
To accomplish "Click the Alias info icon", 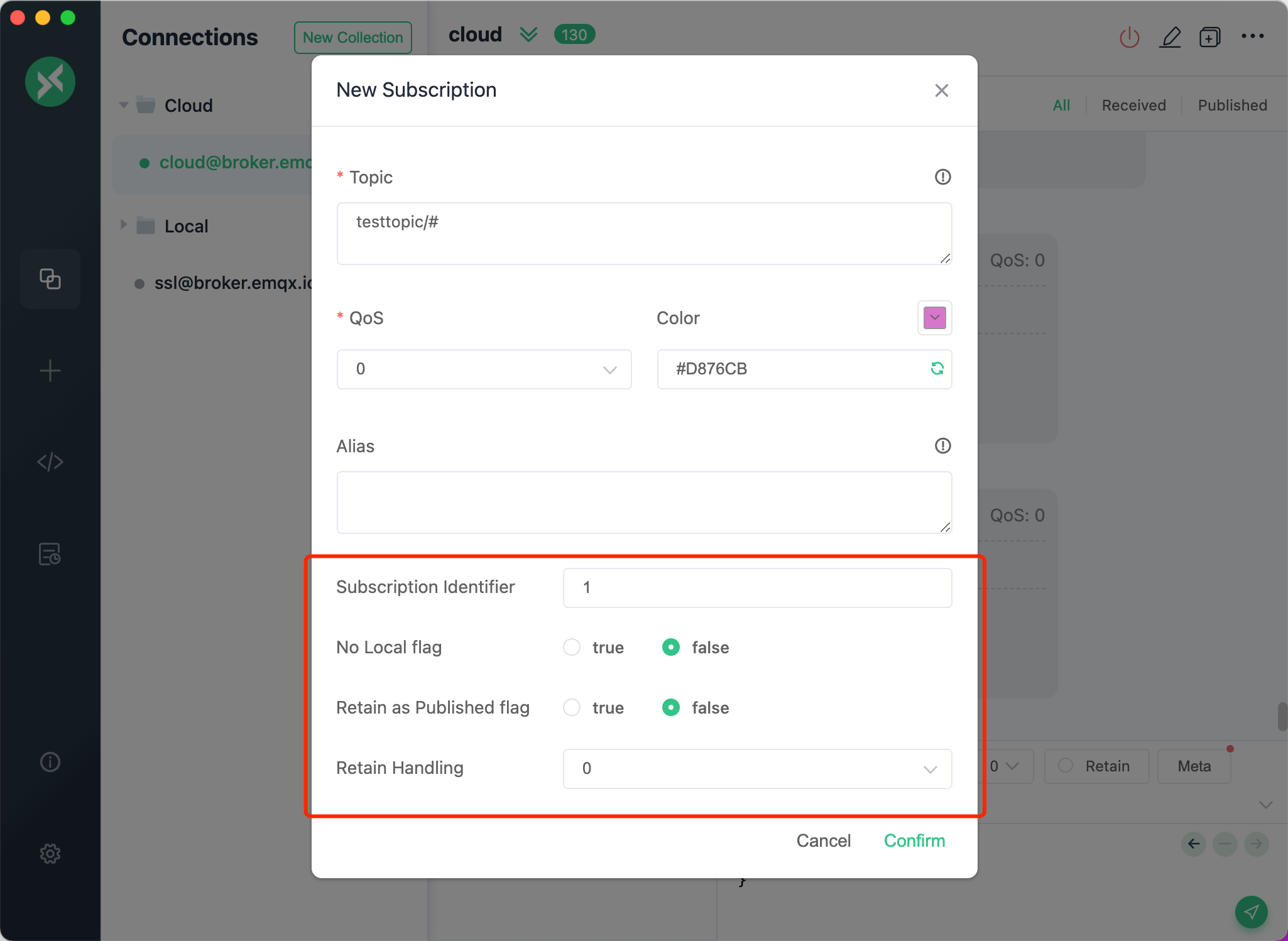I will tap(942, 446).
